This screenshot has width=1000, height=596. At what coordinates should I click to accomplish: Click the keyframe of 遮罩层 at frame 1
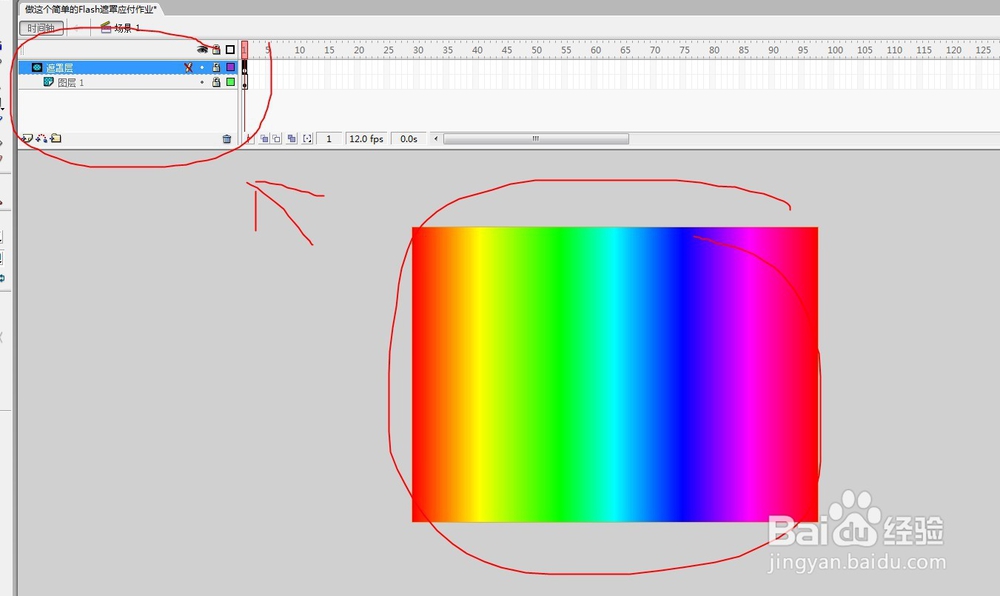[x=244, y=68]
